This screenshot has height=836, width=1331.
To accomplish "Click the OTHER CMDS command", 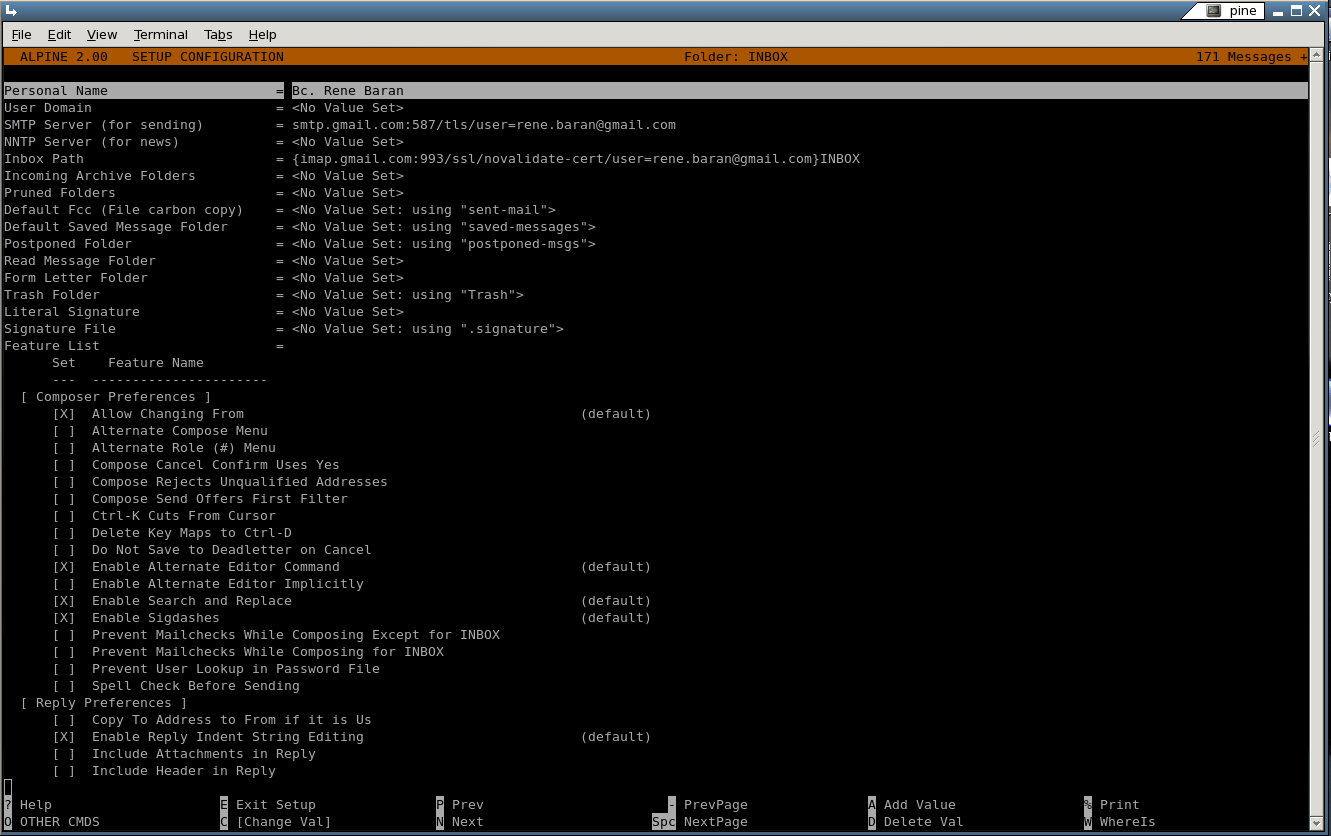I will 59,822.
